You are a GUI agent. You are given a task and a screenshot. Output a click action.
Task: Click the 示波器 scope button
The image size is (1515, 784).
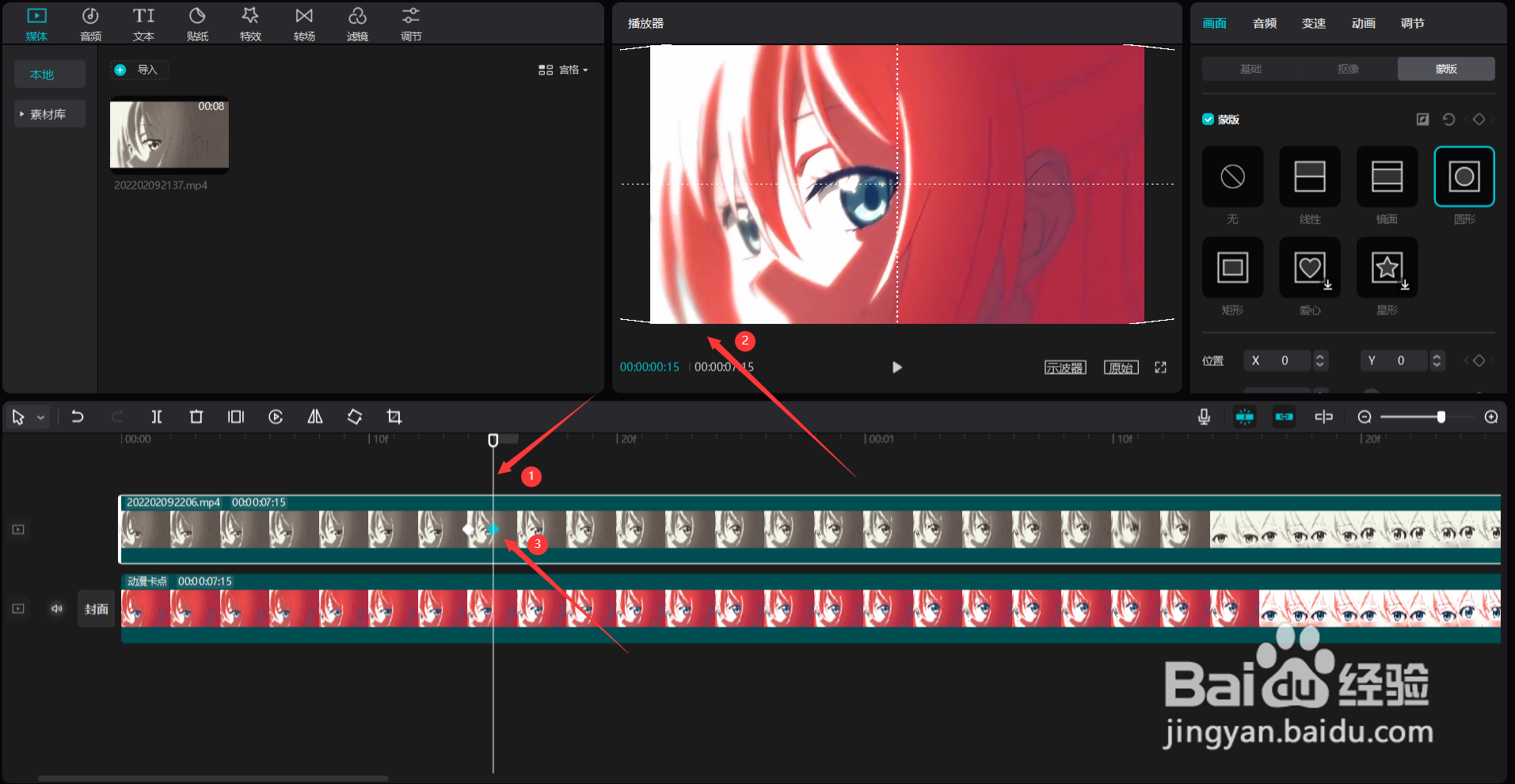pyautogui.click(x=1065, y=367)
